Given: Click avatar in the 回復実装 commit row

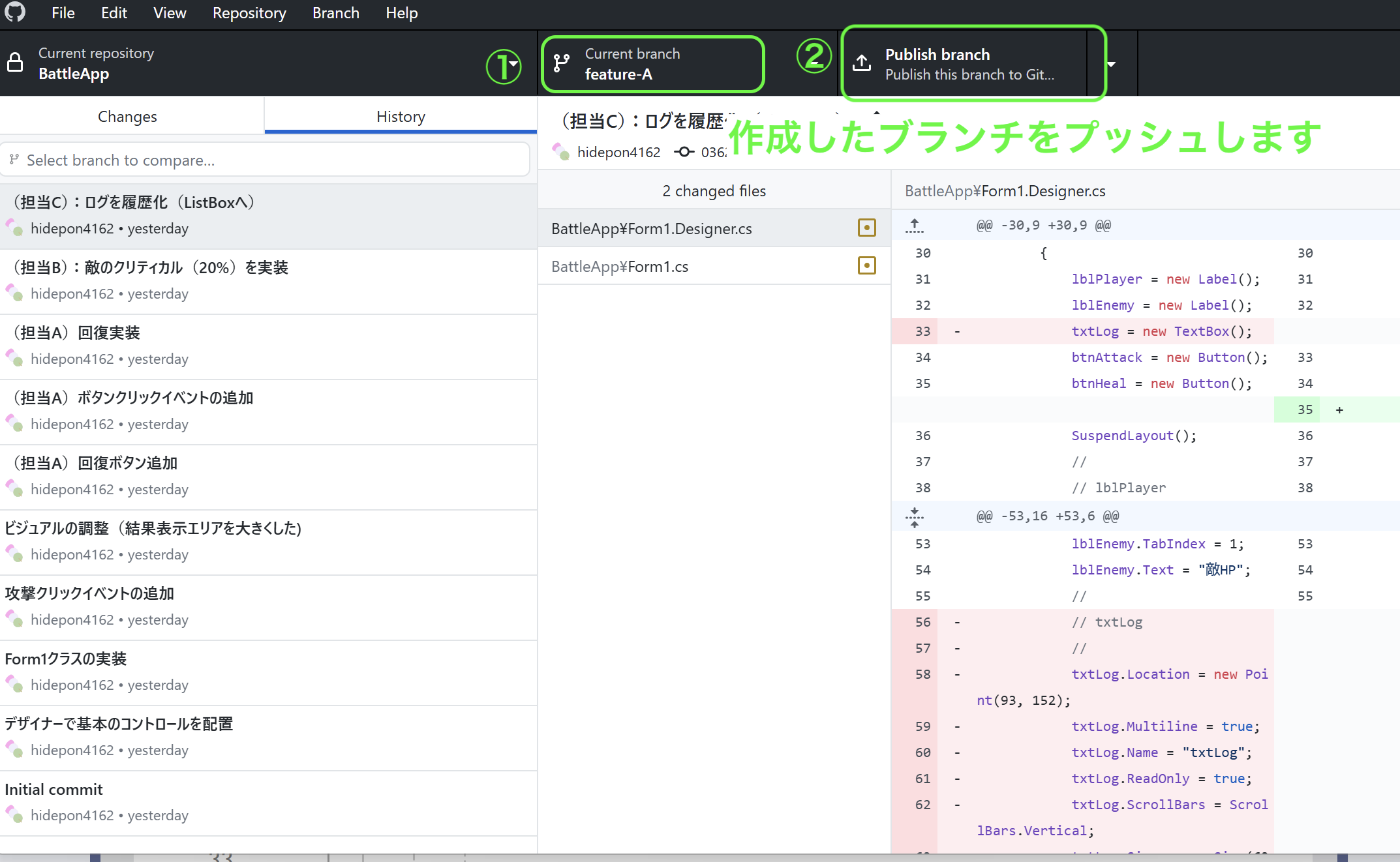Looking at the screenshot, I should (x=14, y=357).
